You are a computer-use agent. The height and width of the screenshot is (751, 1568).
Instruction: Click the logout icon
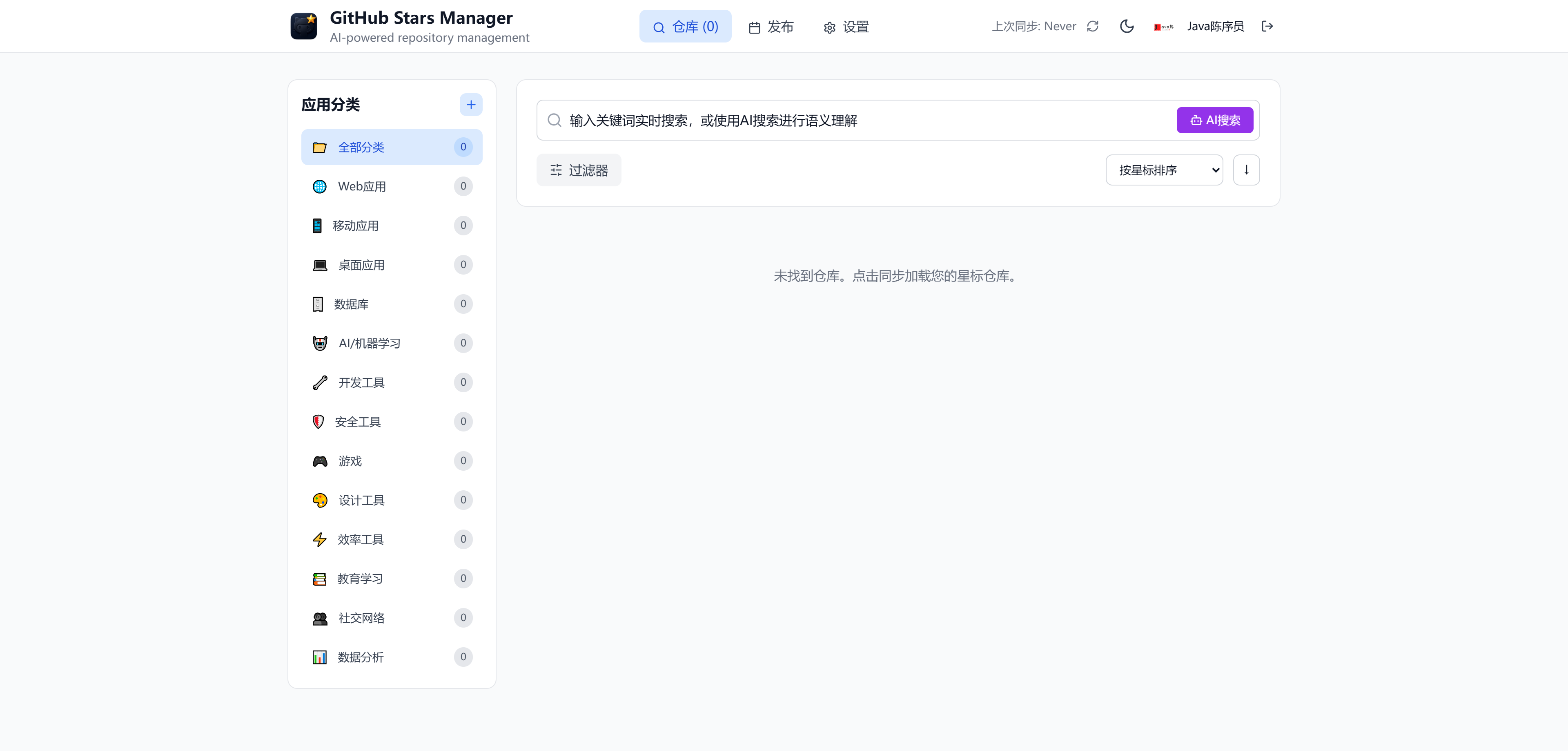1267,26
